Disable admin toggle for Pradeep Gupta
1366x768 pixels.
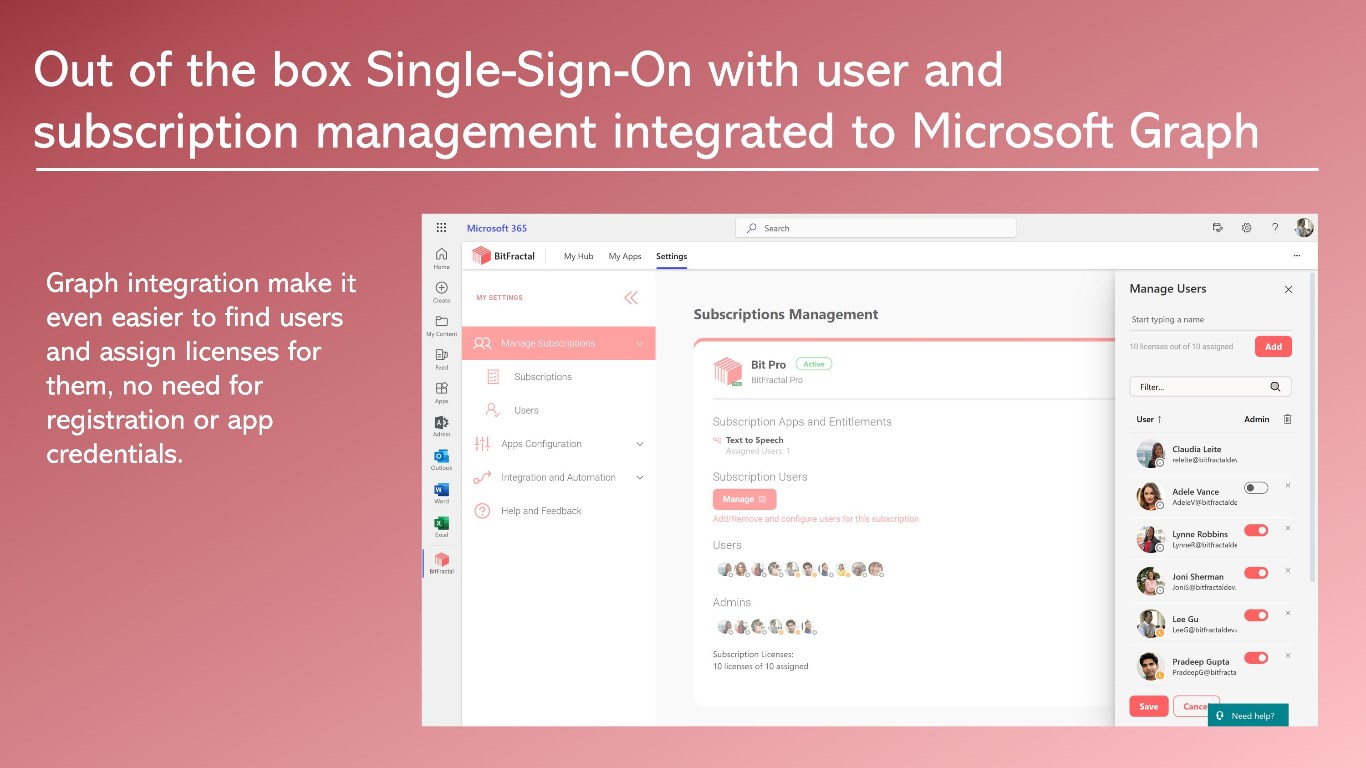(1256, 658)
